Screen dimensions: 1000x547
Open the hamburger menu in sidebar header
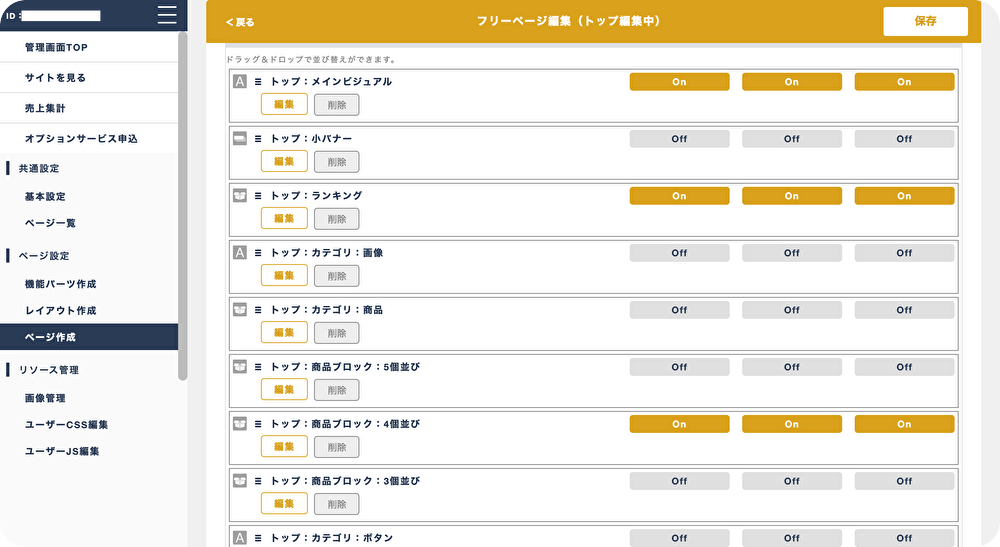coord(167,15)
